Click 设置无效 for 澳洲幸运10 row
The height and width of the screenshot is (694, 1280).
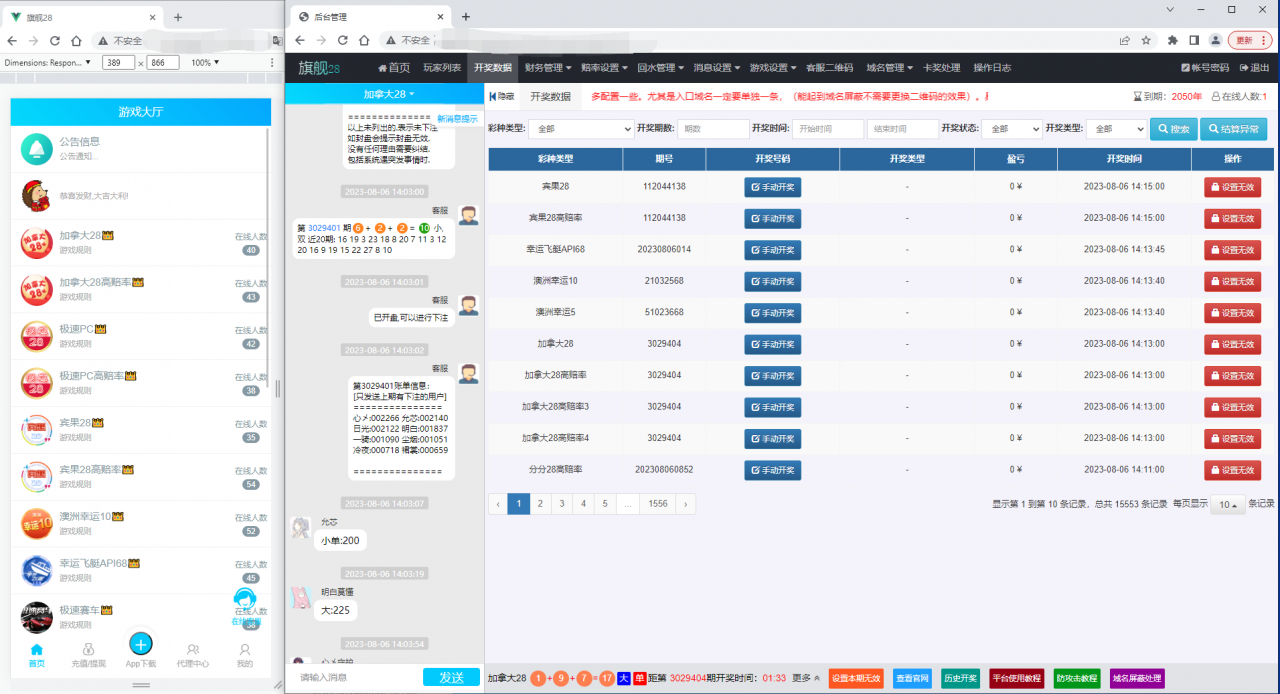tap(1232, 281)
